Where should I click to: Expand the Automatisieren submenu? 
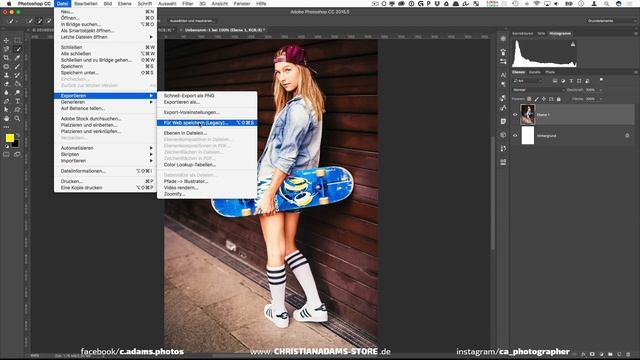[x=105, y=148]
